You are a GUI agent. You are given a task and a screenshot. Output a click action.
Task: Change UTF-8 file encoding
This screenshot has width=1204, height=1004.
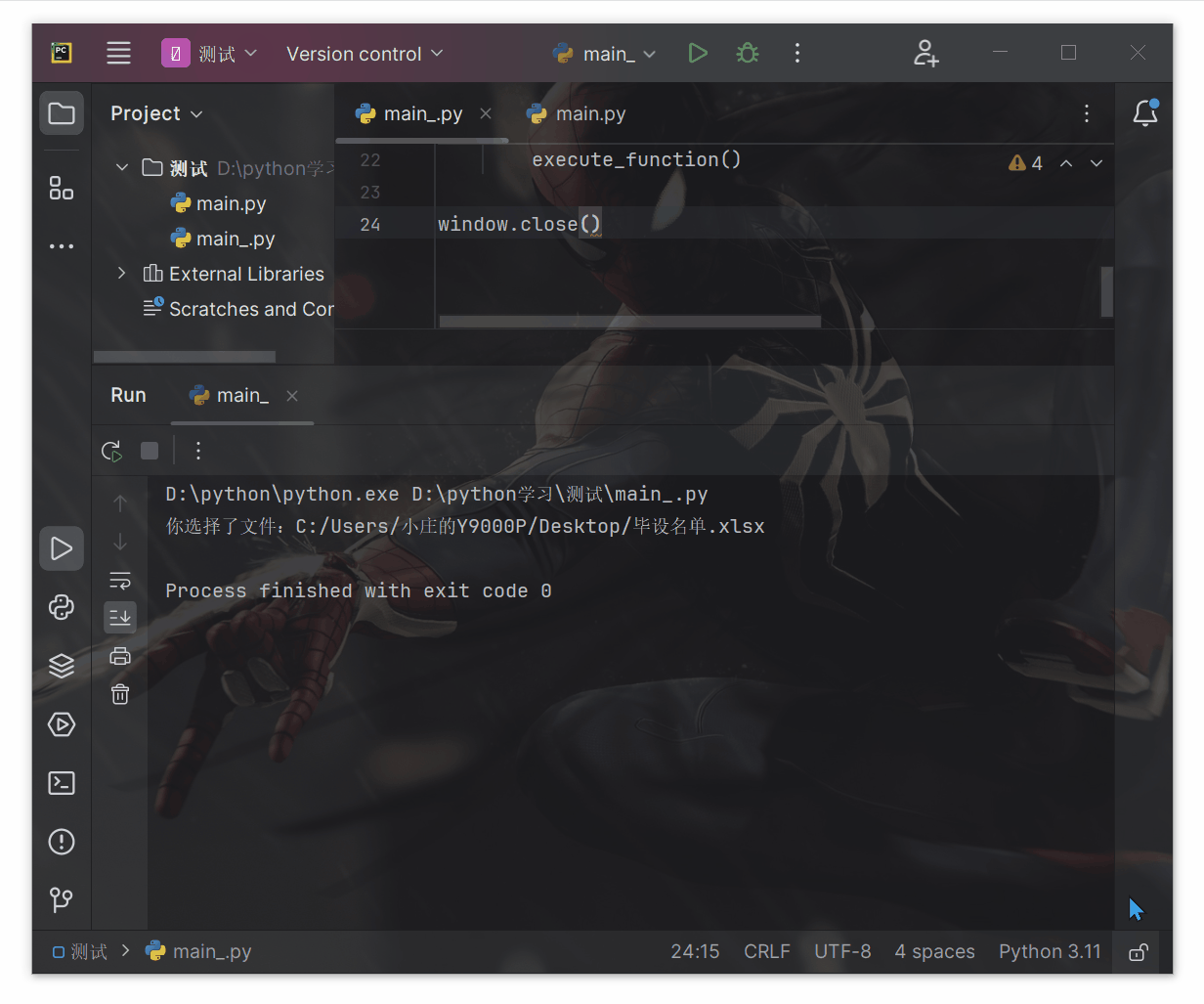pos(842,951)
